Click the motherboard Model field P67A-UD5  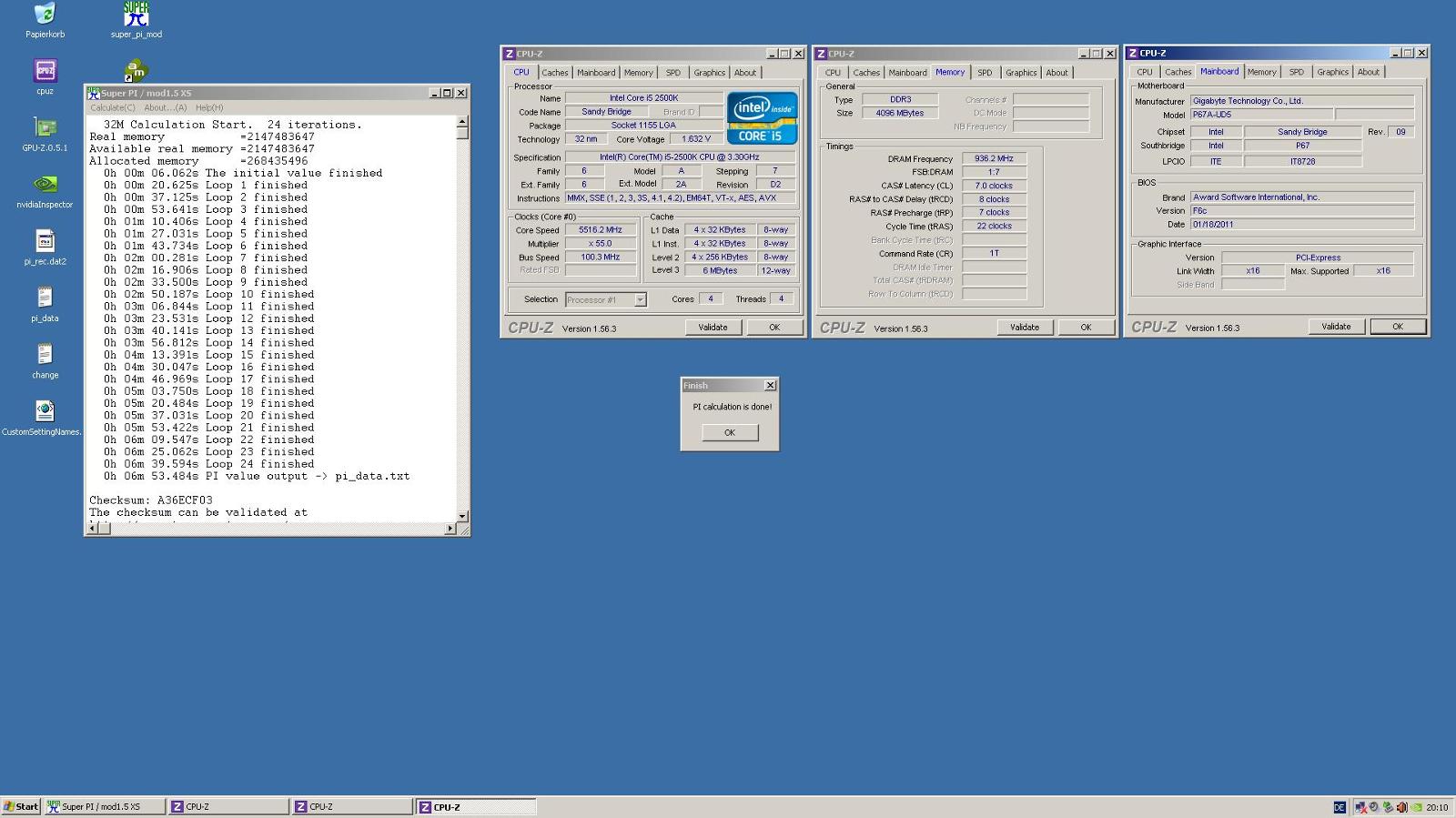1261,115
